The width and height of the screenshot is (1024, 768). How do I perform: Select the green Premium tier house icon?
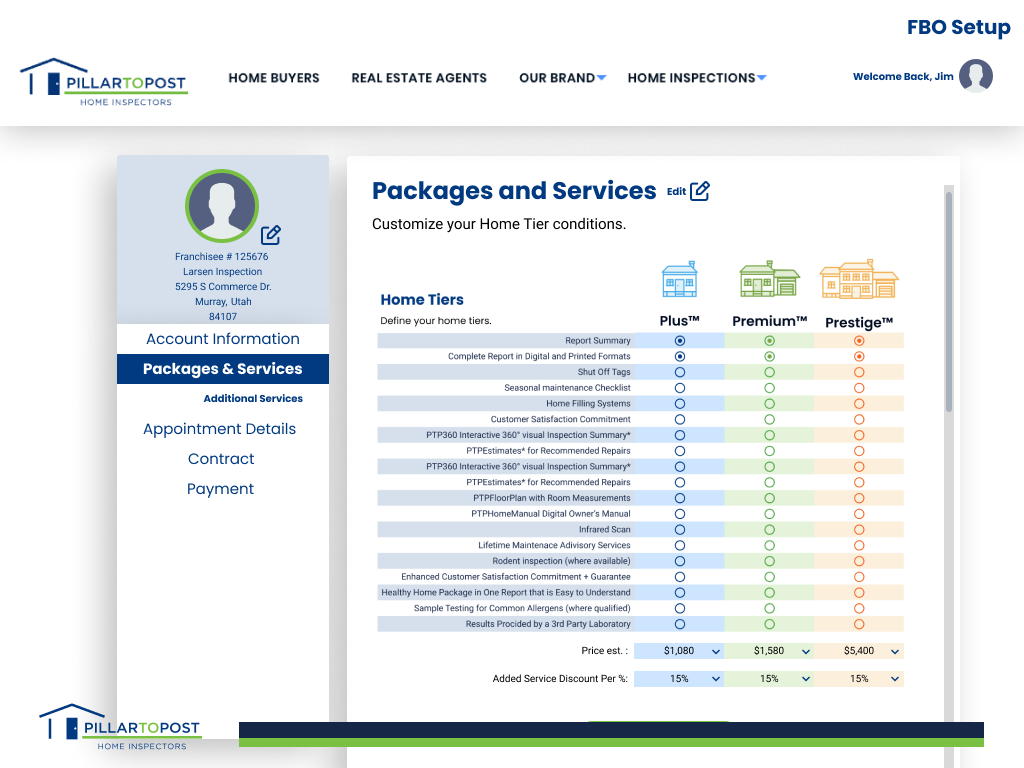pyautogui.click(x=769, y=280)
